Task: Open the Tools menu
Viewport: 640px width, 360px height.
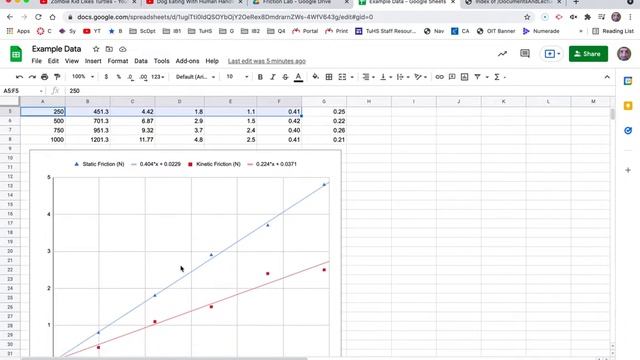Action: point(161,61)
